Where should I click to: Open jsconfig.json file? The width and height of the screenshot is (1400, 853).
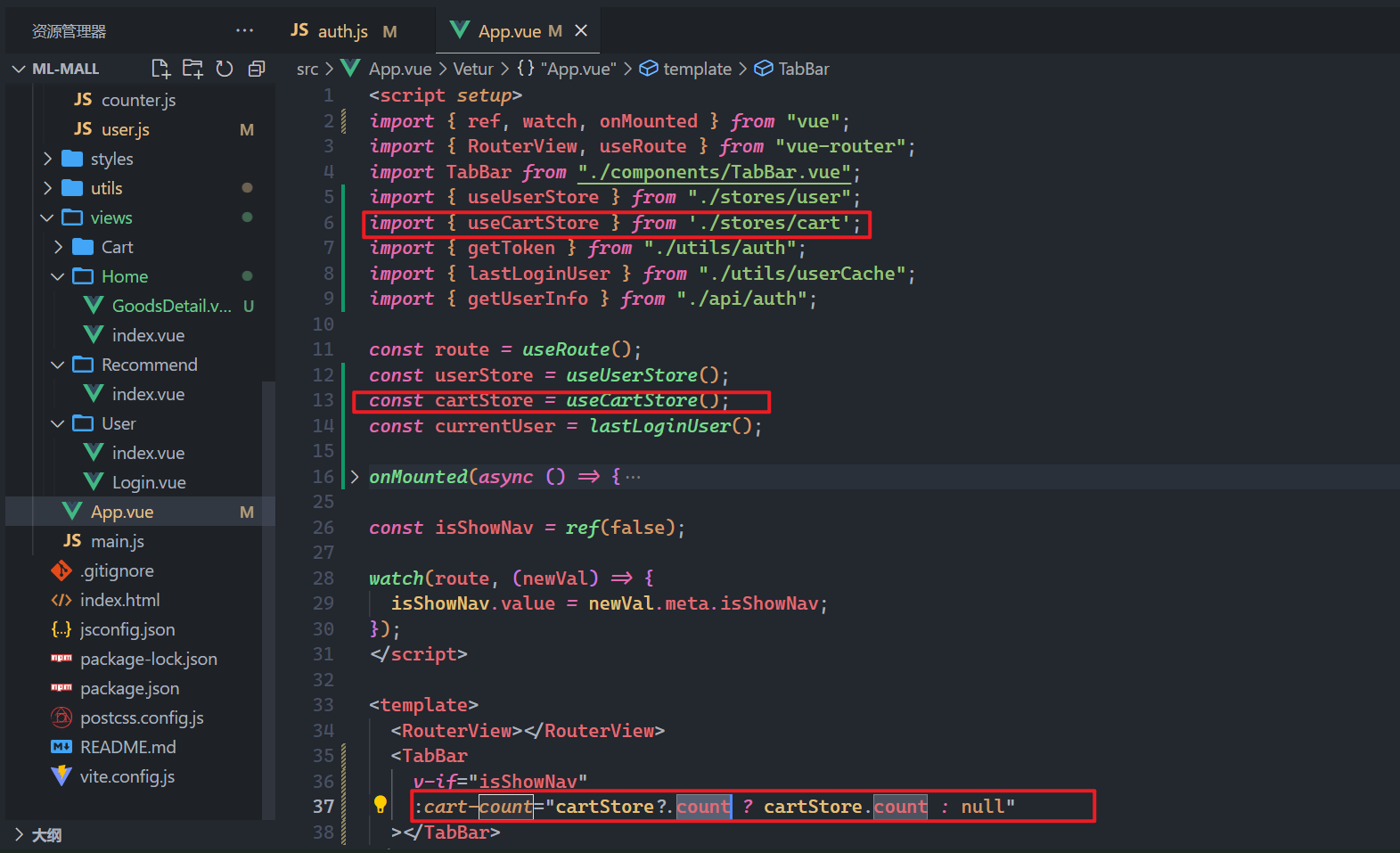click(127, 629)
